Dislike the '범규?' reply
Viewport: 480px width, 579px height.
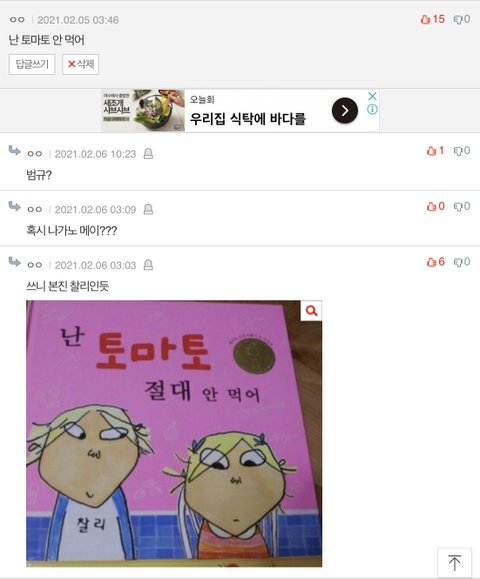(462, 151)
